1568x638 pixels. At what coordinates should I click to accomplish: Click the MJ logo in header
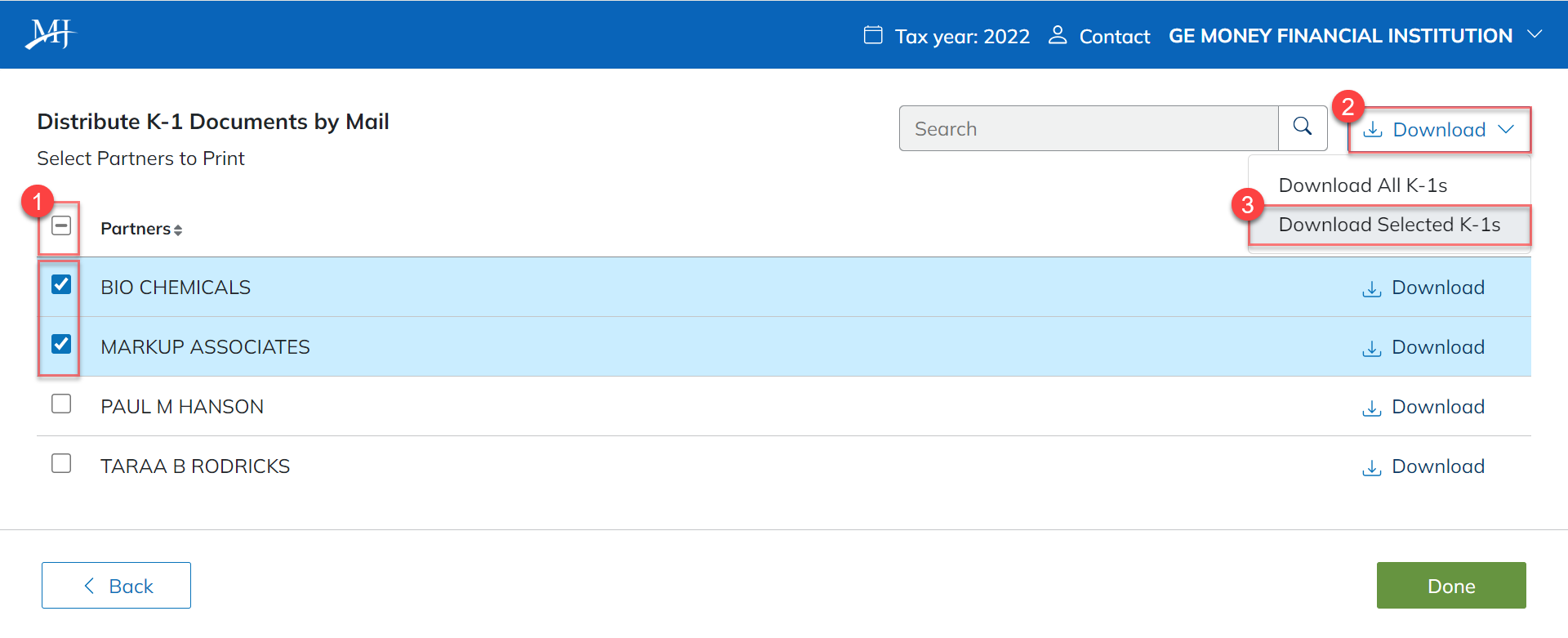[50, 34]
